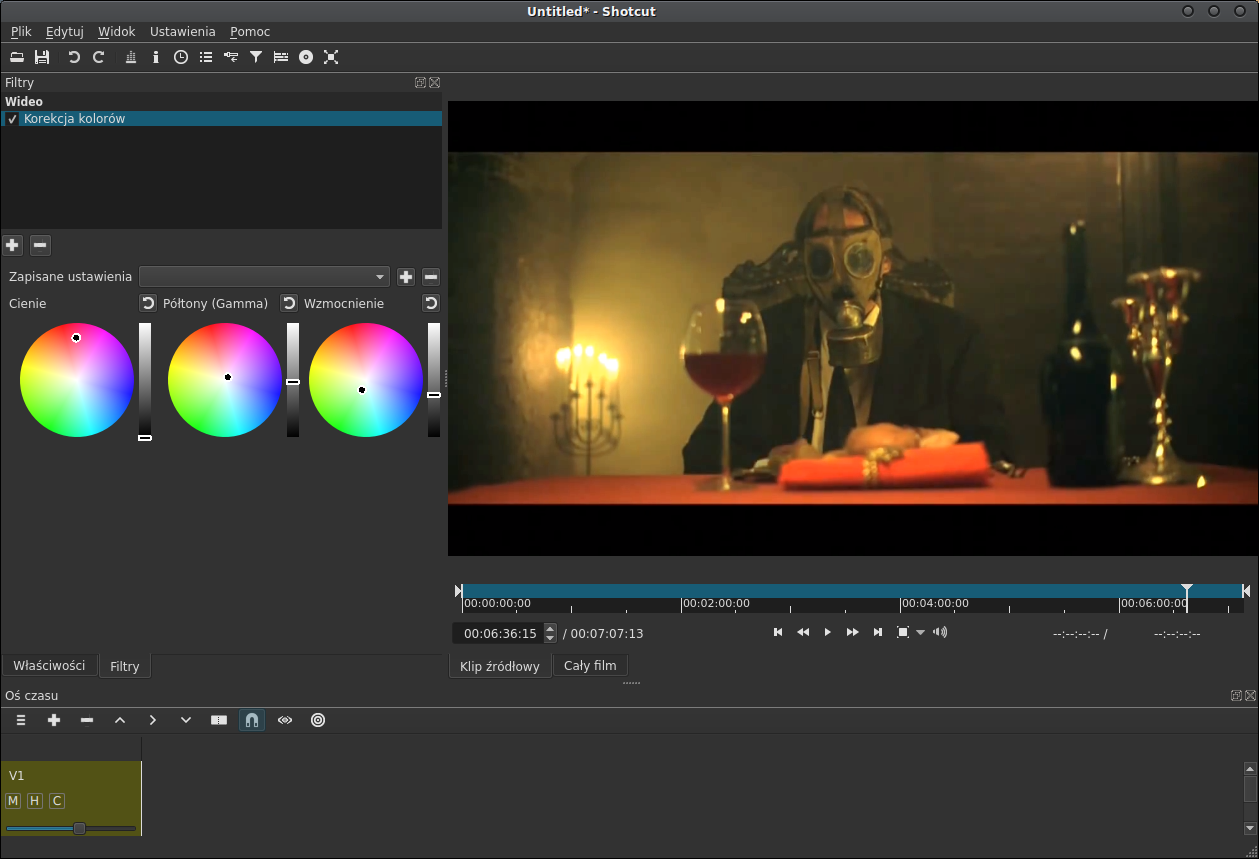Ripple delete with the timeline minus icon
Image resolution: width=1259 pixels, height=859 pixels.
pos(87,720)
